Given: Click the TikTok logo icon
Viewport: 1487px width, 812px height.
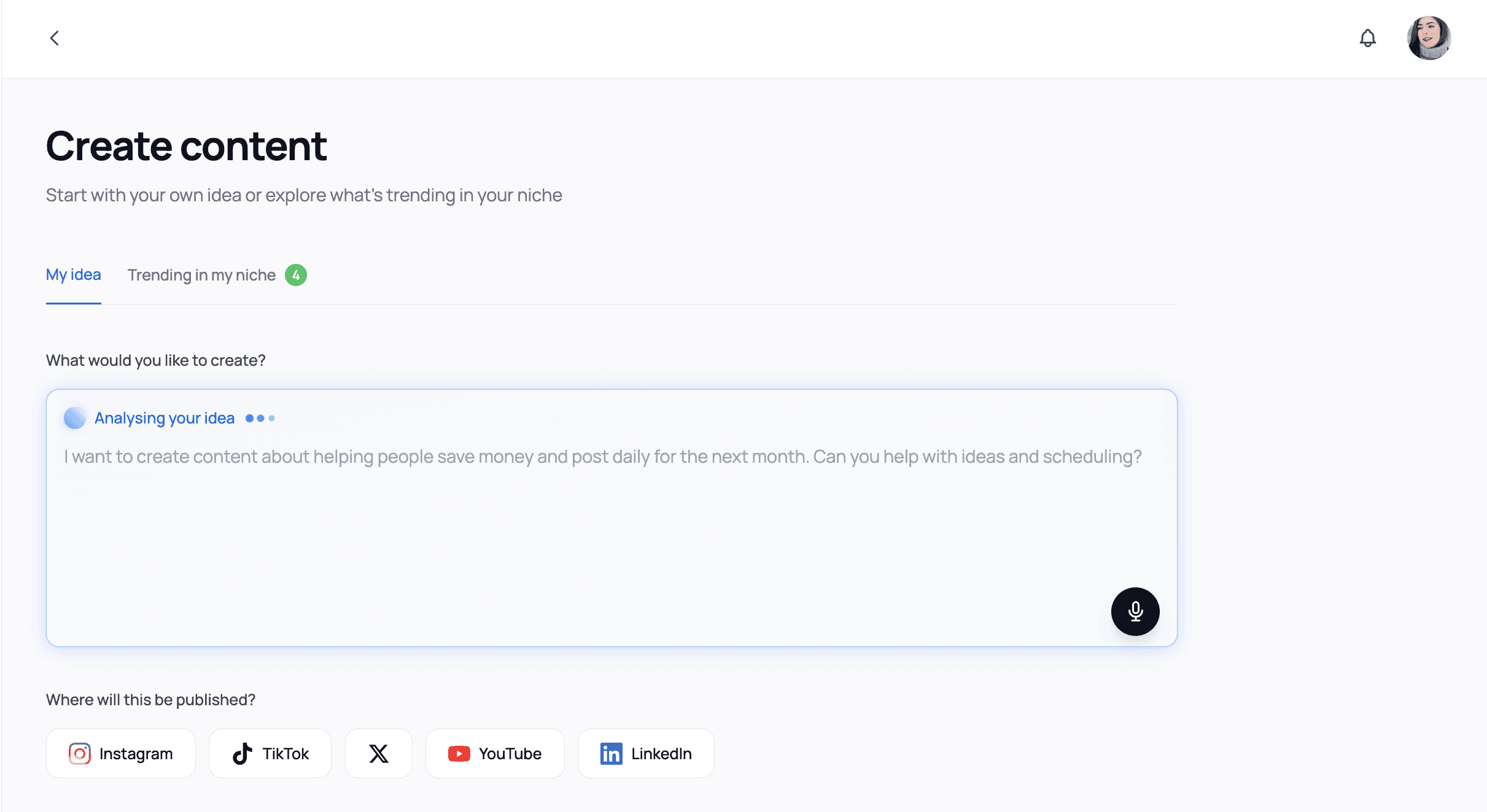Looking at the screenshot, I should point(243,754).
